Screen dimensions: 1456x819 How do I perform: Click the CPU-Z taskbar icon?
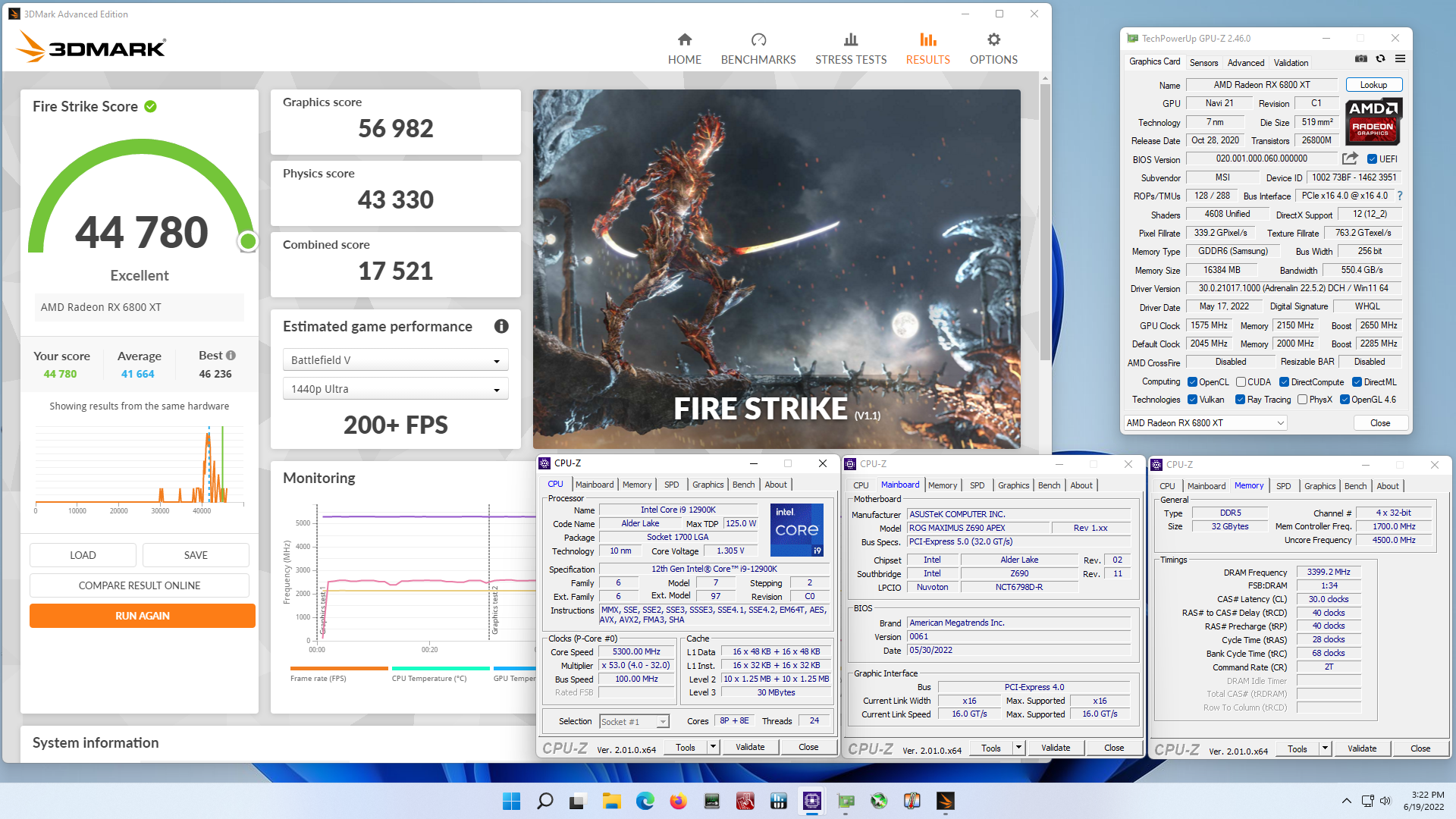(812, 801)
